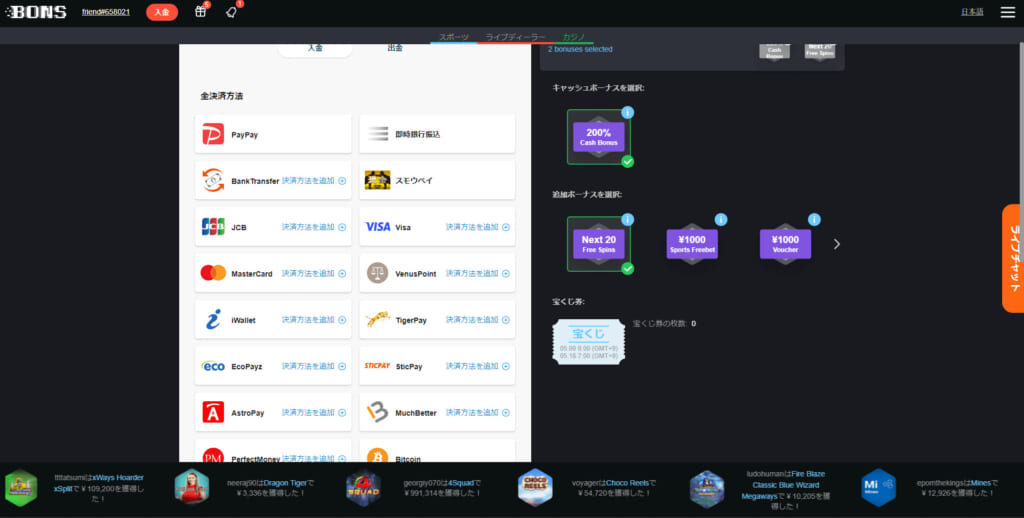Select PayPay payment method
The height and width of the screenshot is (518, 1024).
tap(273, 134)
